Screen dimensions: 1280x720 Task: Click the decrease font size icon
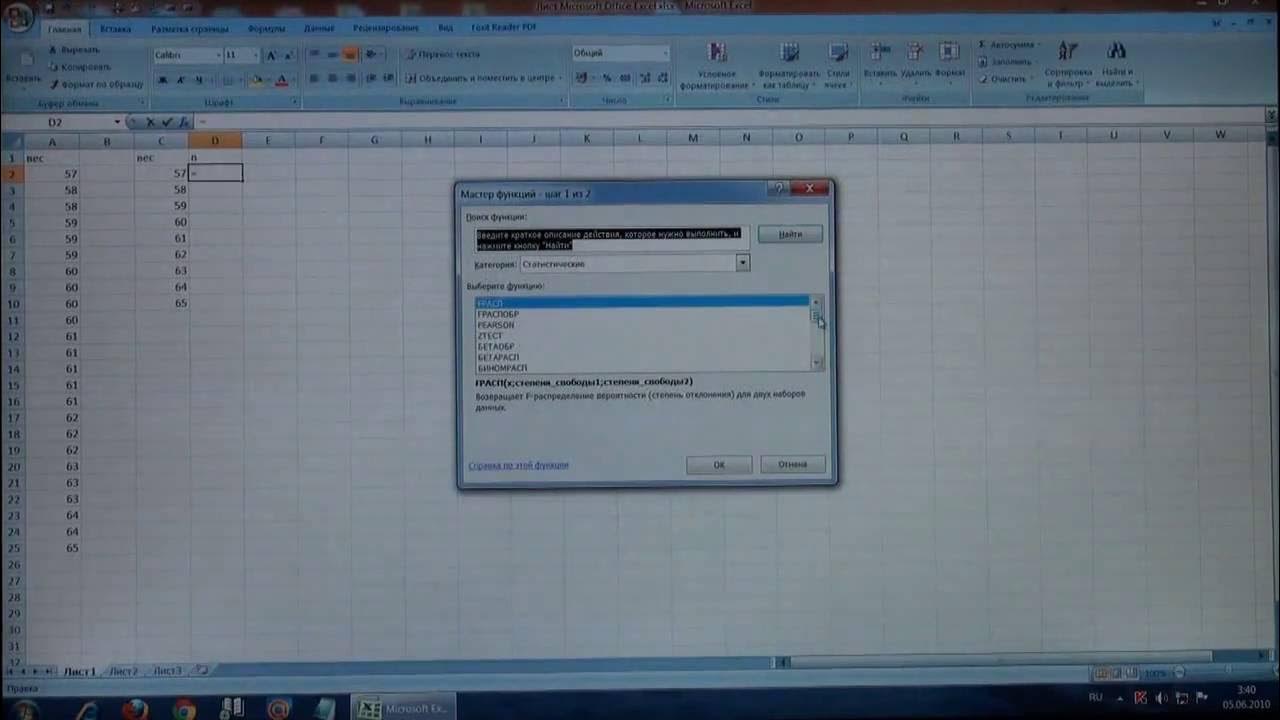coord(288,55)
